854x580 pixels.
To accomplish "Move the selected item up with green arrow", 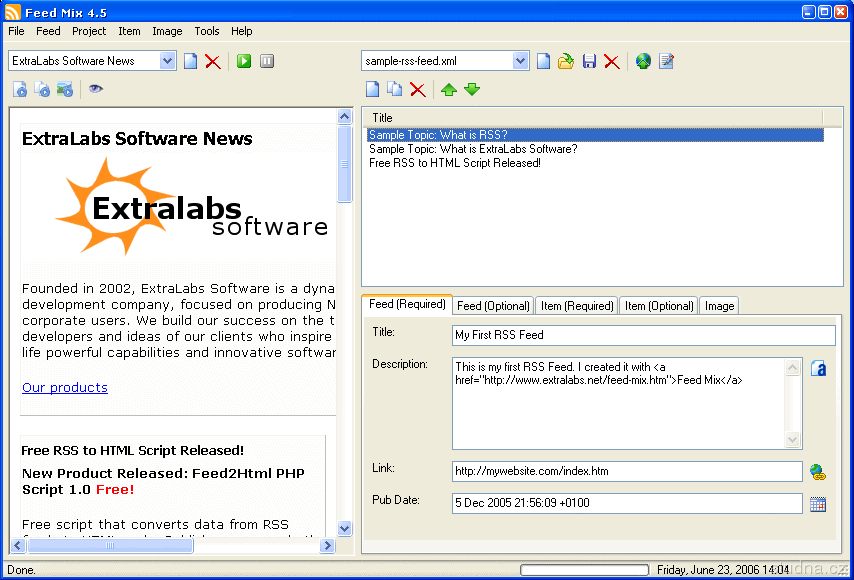I will coord(449,89).
